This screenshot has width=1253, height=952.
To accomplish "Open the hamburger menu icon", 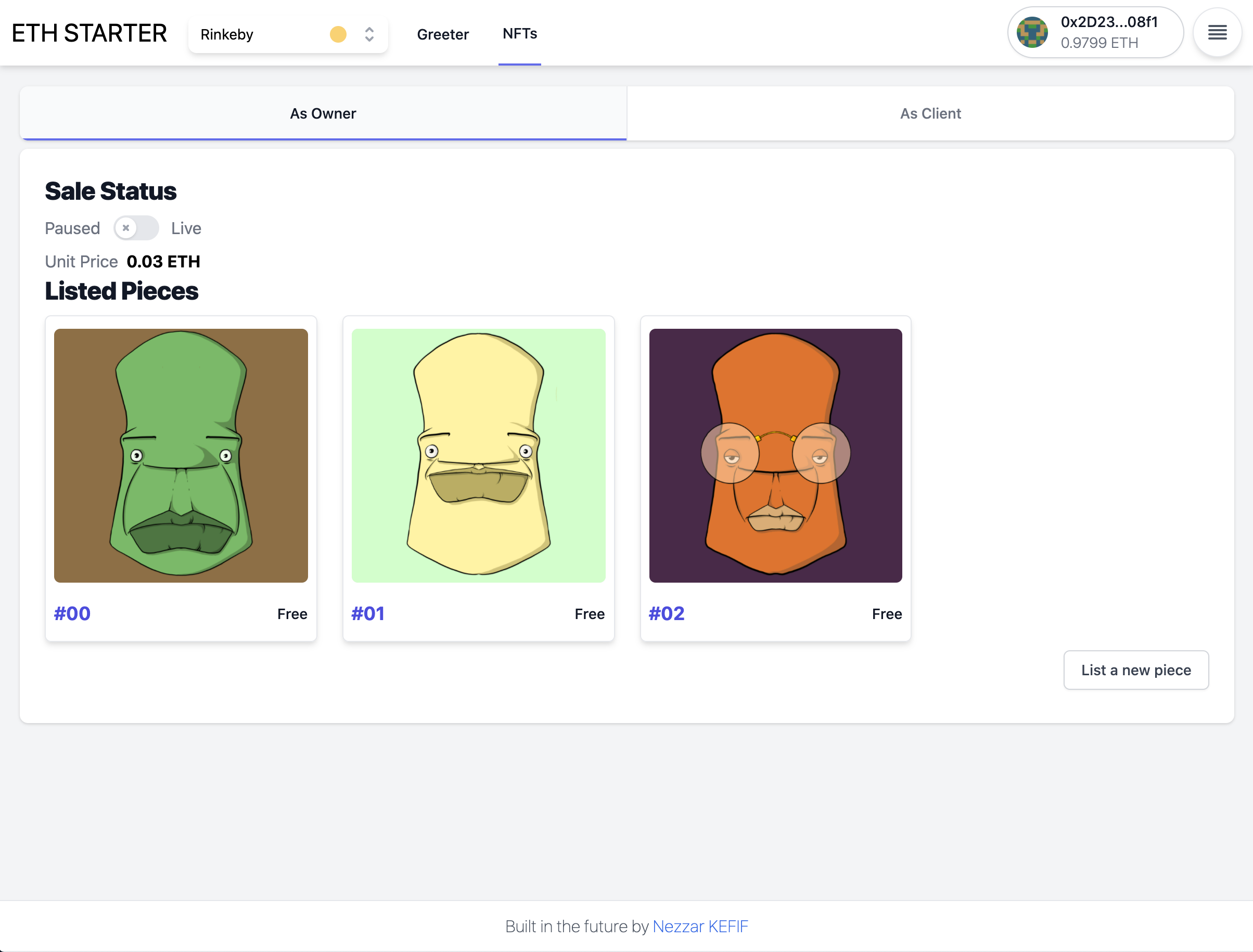I will click(x=1217, y=32).
